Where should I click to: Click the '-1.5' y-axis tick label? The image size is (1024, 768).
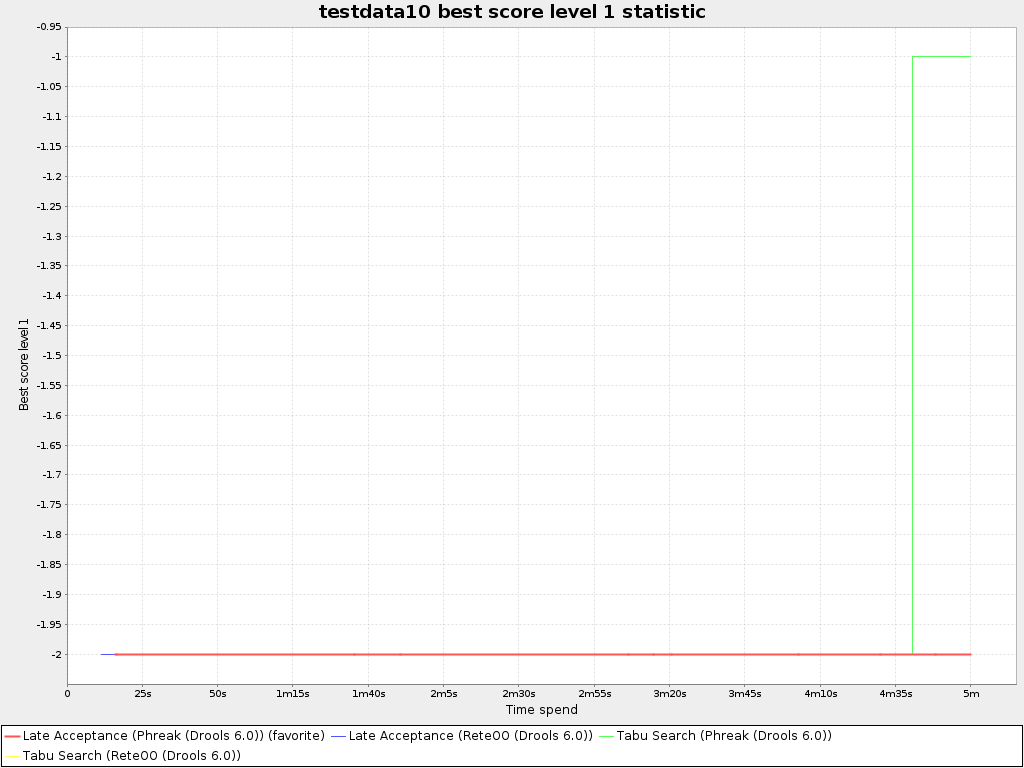50,356
